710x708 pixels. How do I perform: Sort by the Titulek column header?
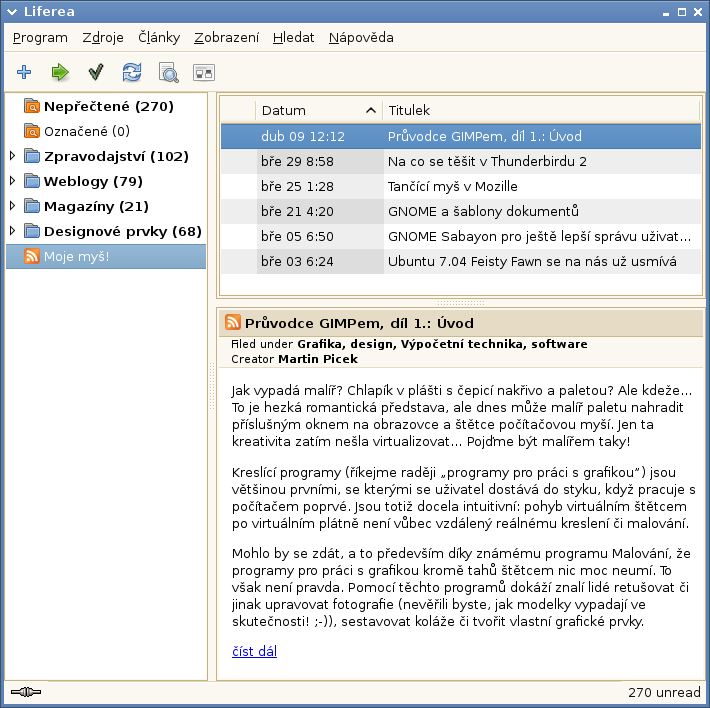point(541,110)
